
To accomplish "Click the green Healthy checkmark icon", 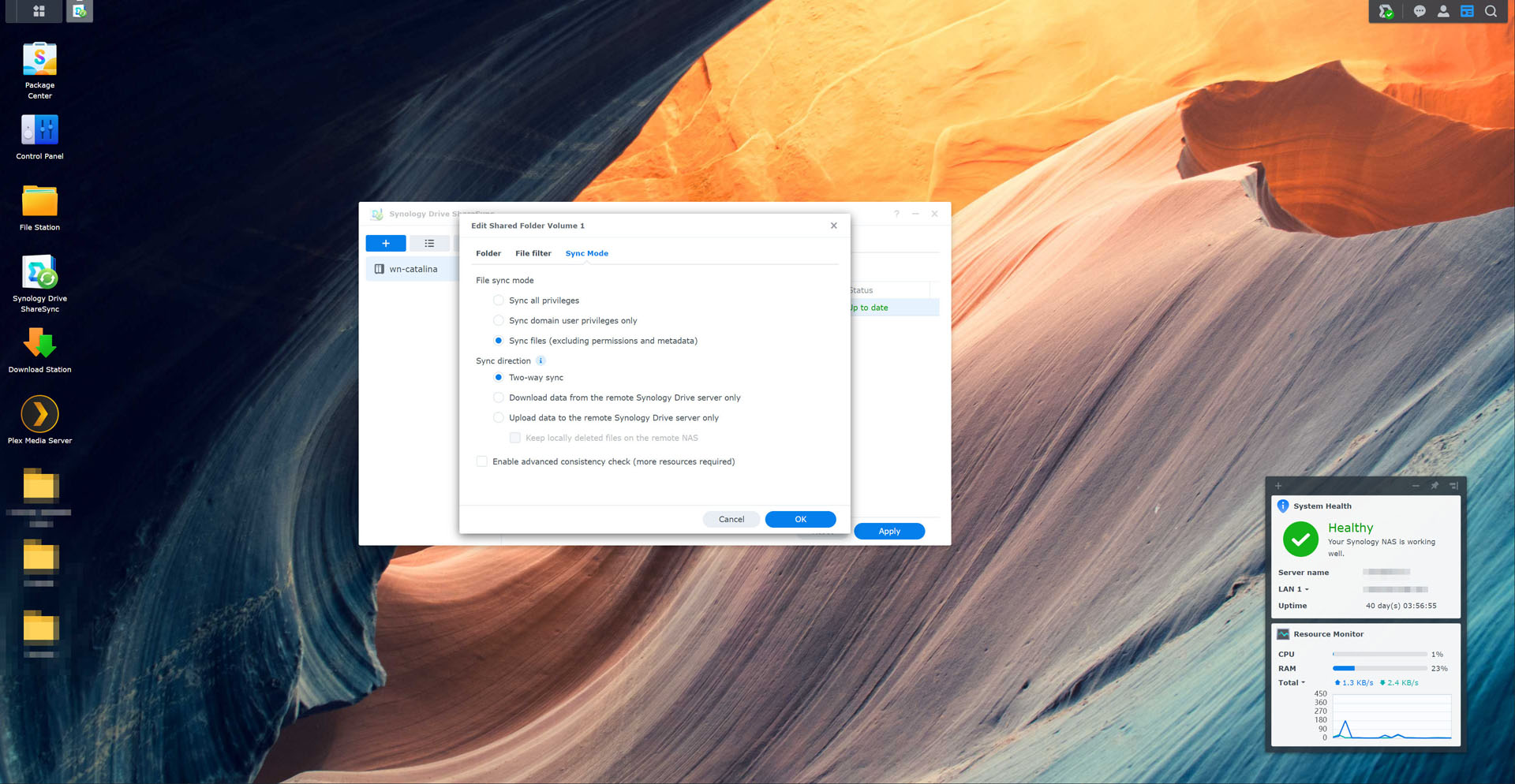I will (1300, 539).
